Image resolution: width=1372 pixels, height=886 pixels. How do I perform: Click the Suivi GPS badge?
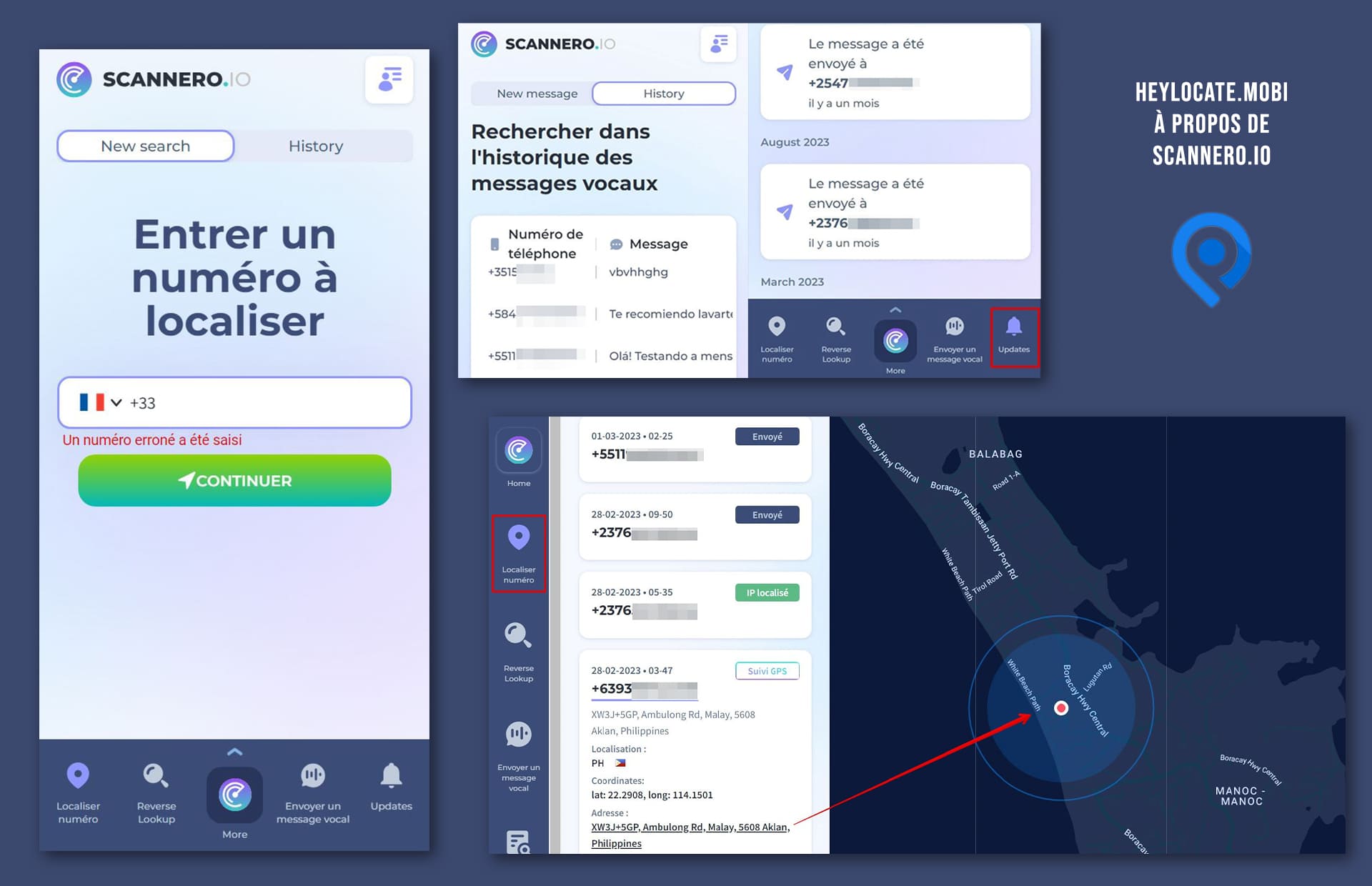pos(767,671)
